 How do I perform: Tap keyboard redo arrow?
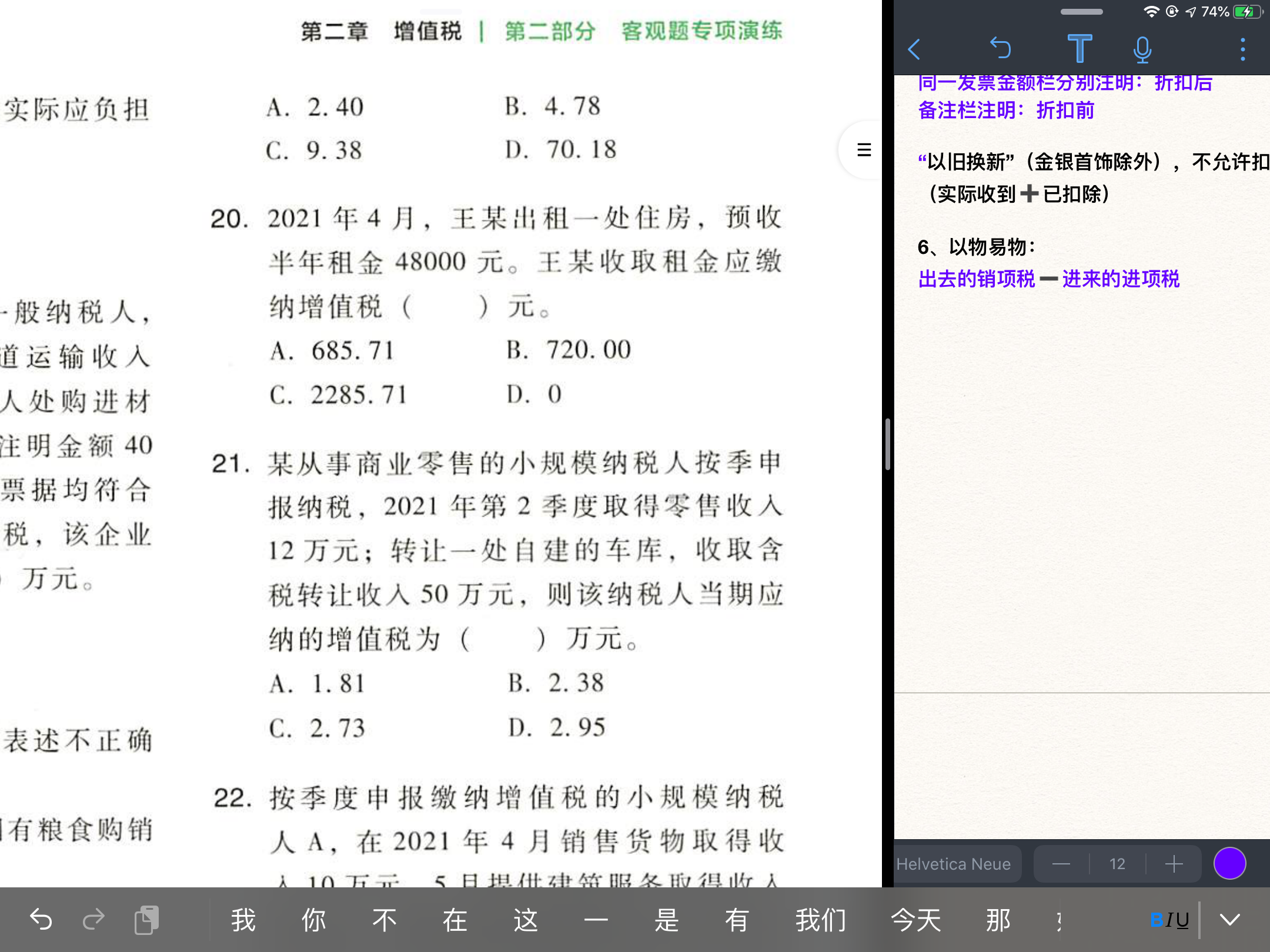(x=93, y=920)
